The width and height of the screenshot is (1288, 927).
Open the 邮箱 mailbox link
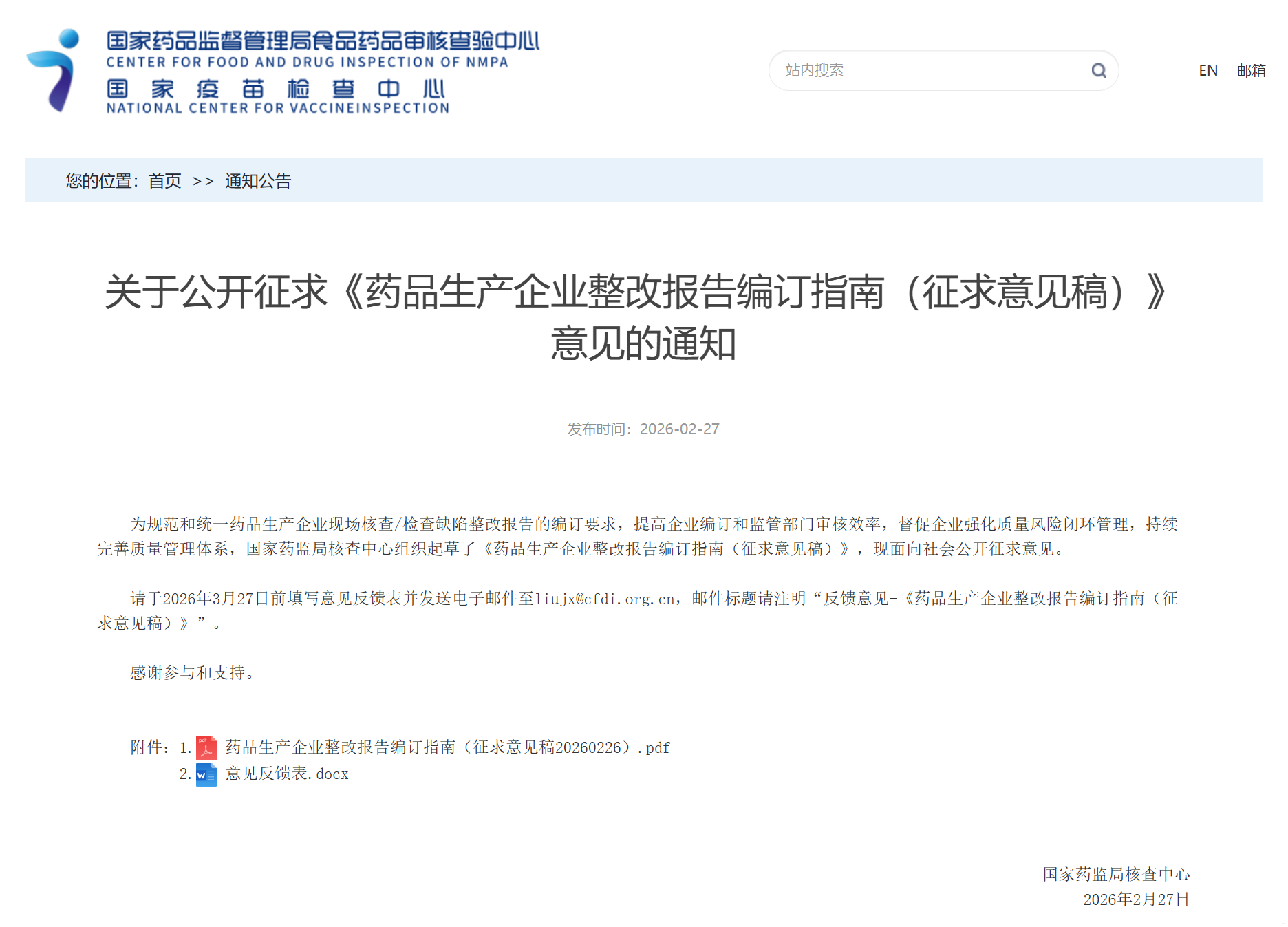1250,70
